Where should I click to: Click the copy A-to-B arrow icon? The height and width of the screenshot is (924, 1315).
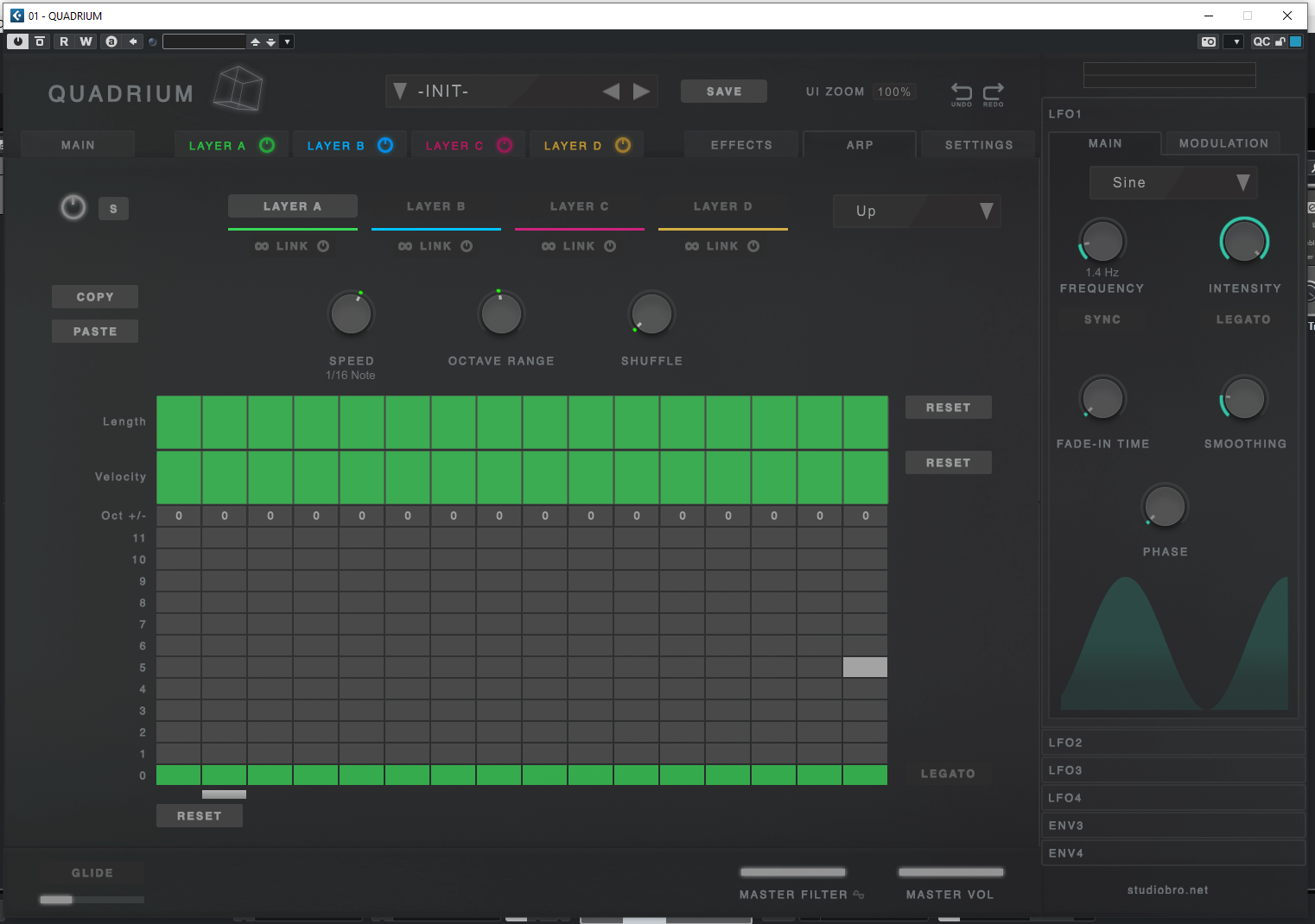[133, 41]
